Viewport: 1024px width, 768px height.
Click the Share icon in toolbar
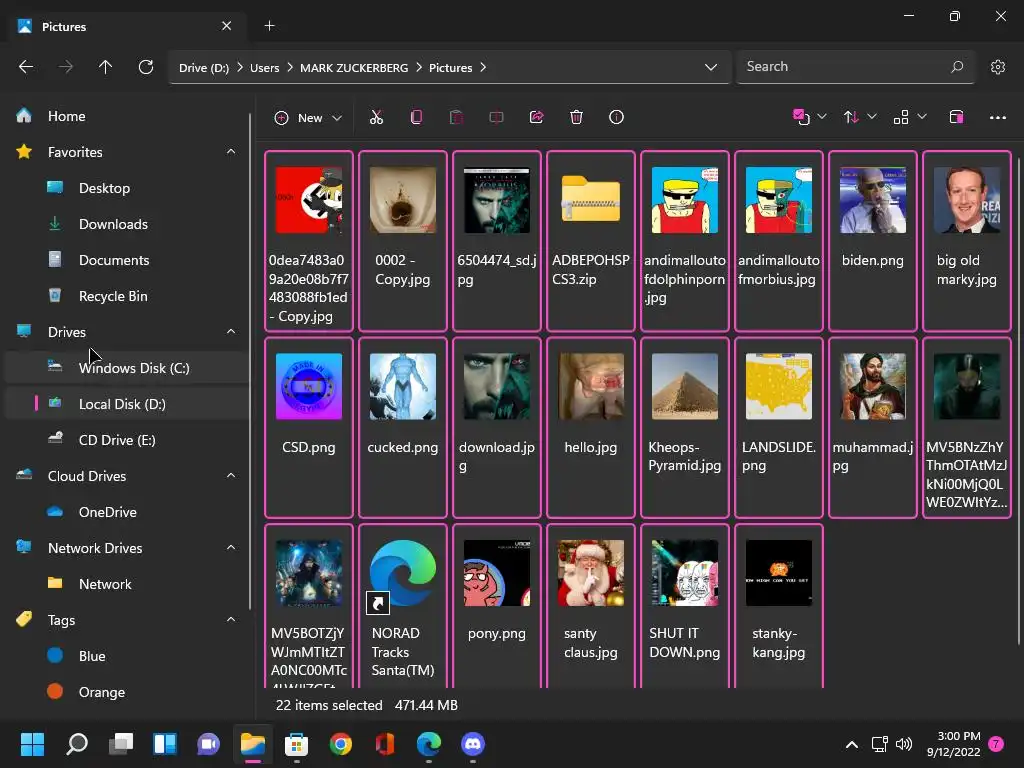coord(536,118)
